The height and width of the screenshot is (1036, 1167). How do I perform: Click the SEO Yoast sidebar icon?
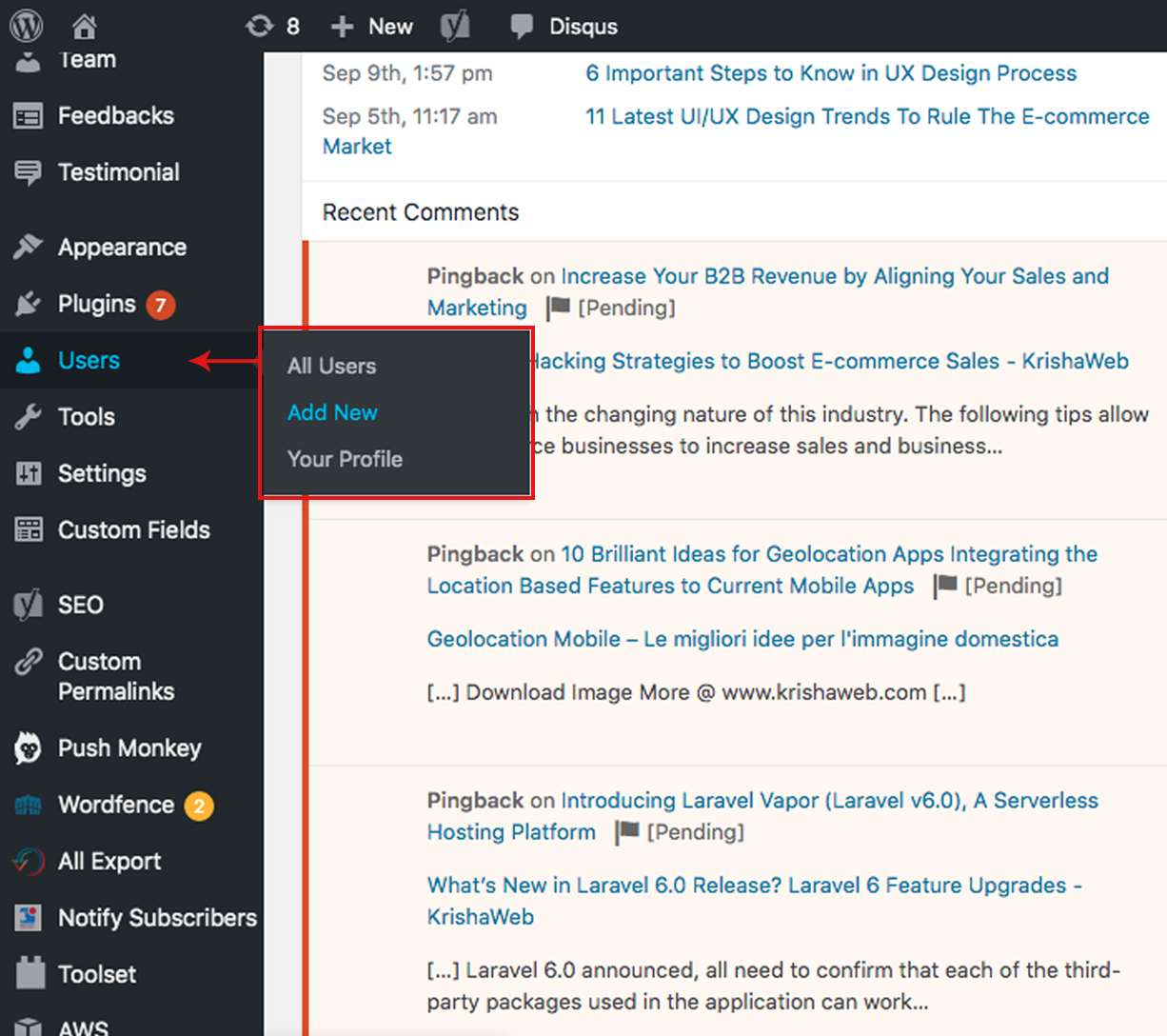tap(29, 605)
